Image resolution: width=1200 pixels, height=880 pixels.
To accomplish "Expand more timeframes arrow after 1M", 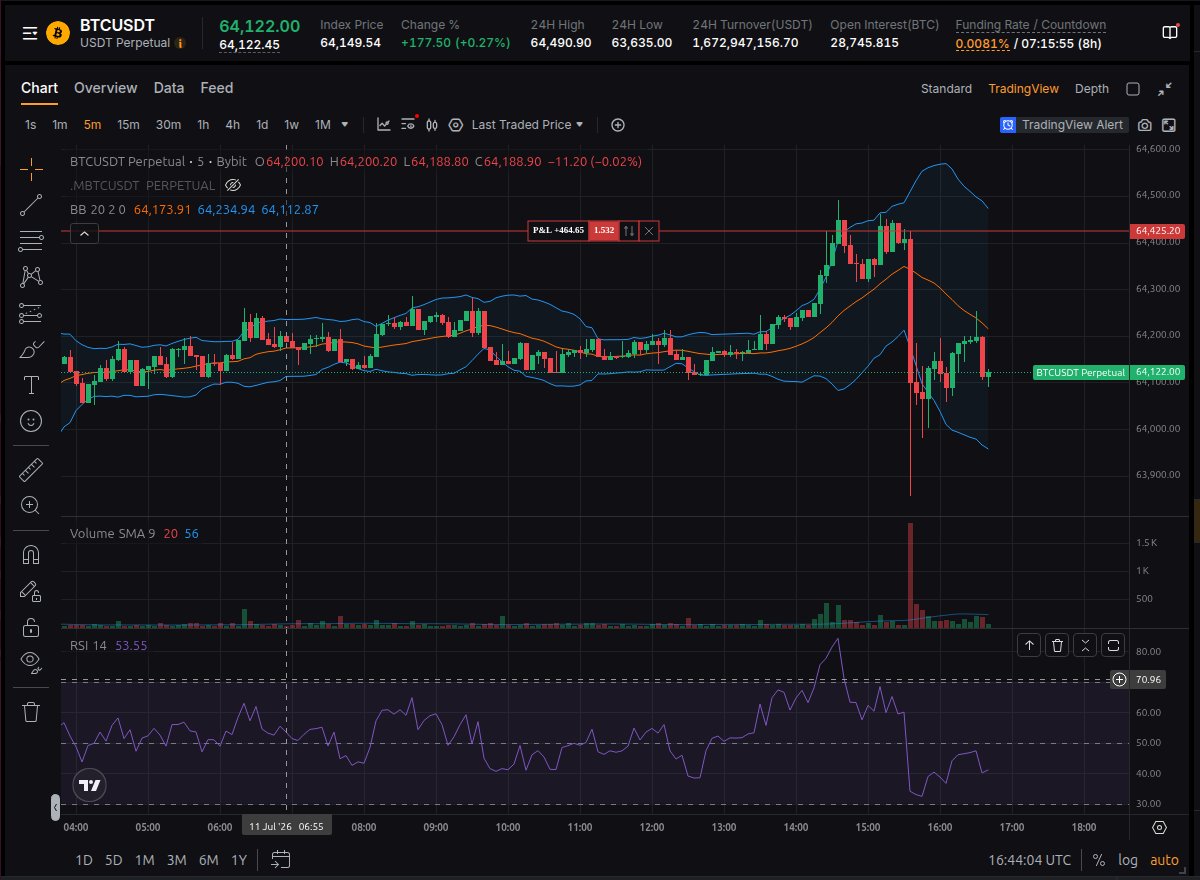I will (345, 125).
